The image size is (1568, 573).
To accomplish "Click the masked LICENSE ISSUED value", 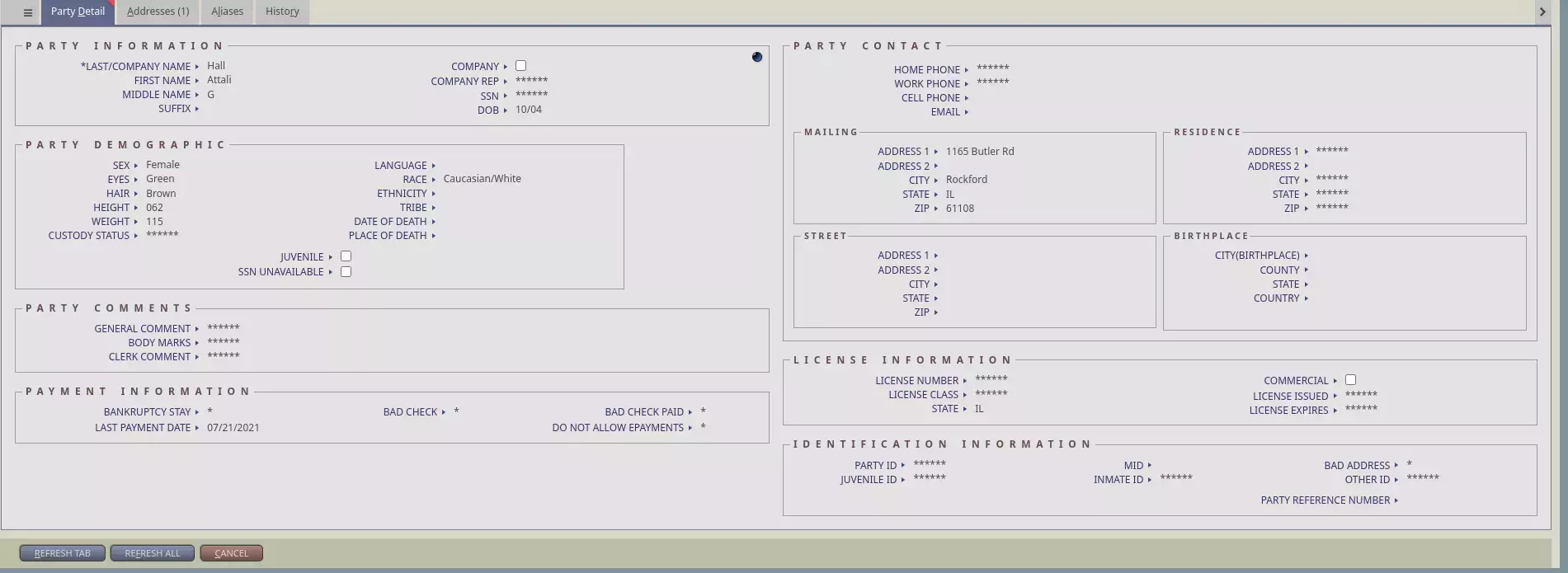I will pos(1361,396).
